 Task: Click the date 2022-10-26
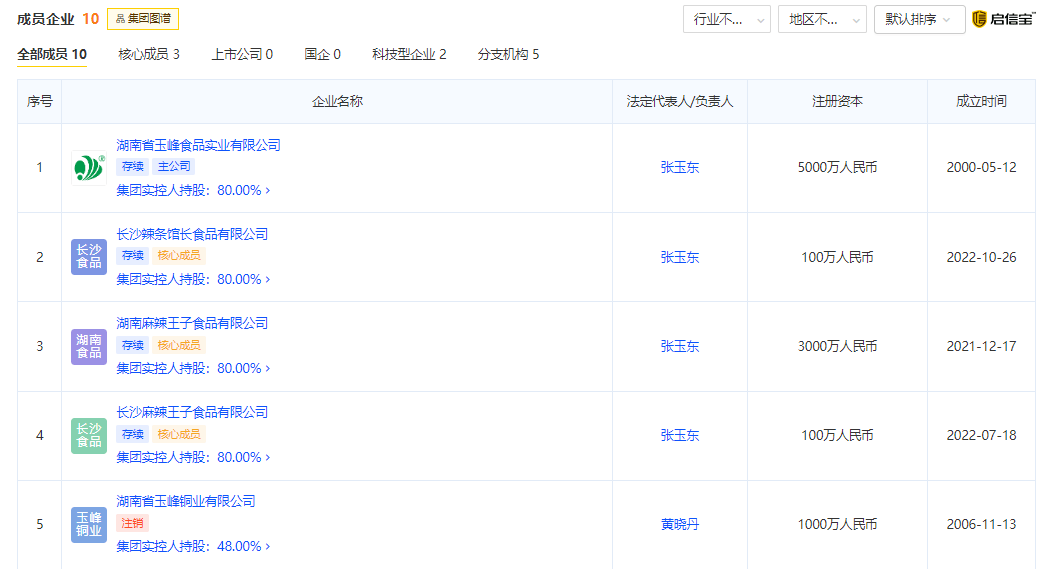pos(981,257)
